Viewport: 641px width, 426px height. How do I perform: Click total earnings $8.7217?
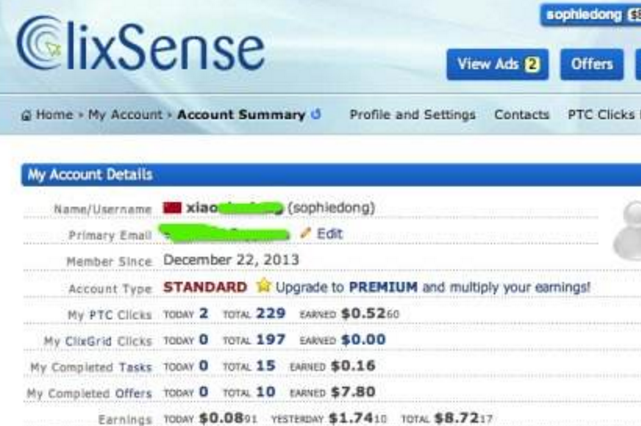464,419
